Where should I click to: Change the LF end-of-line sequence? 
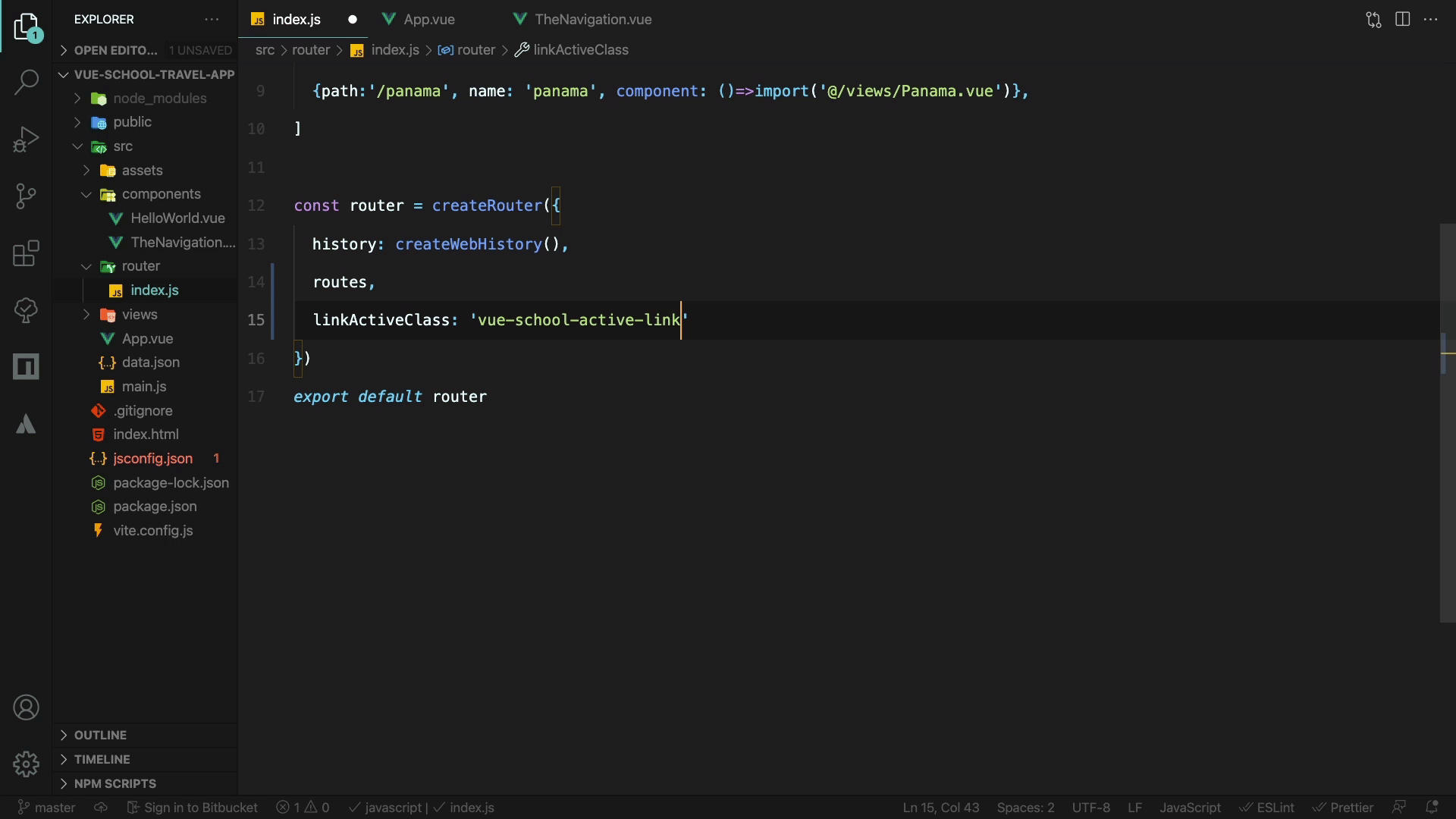tap(1134, 808)
